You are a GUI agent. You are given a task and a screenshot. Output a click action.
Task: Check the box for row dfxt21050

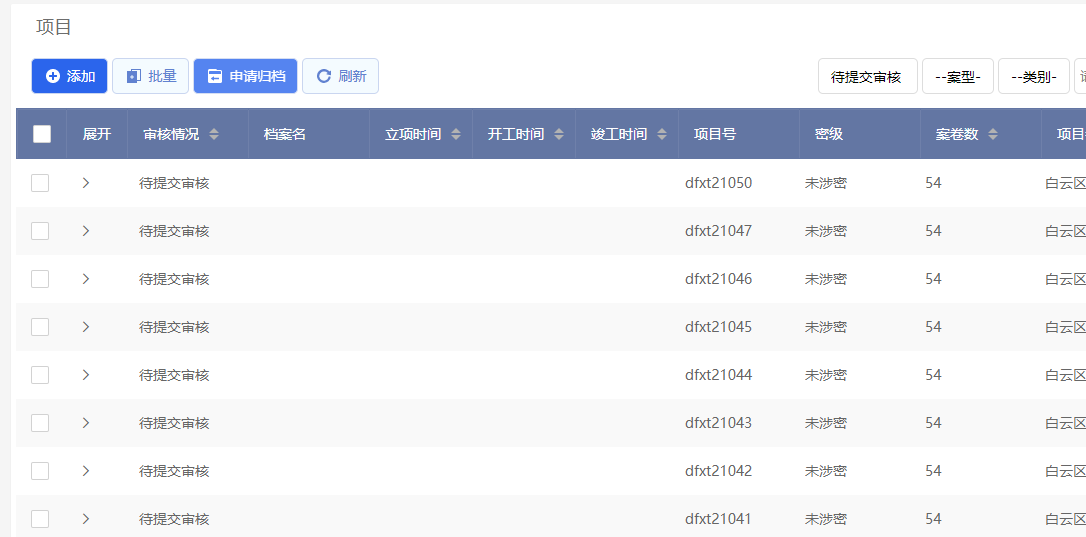click(x=40, y=183)
